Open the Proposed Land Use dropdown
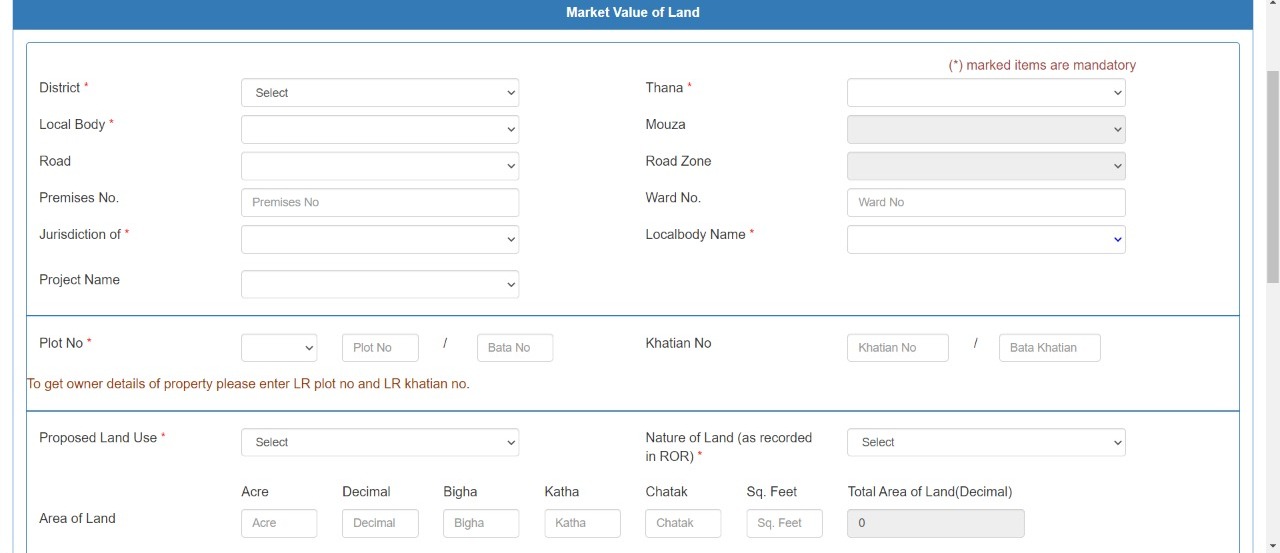The height and width of the screenshot is (553, 1280). (x=379, y=442)
